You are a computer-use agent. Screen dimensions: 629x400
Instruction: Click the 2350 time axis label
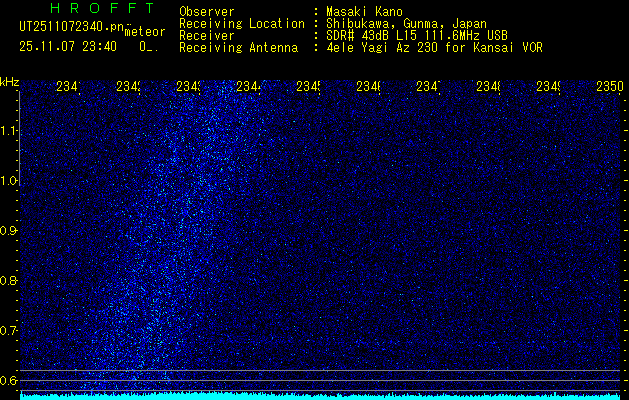[x=609, y=86]
